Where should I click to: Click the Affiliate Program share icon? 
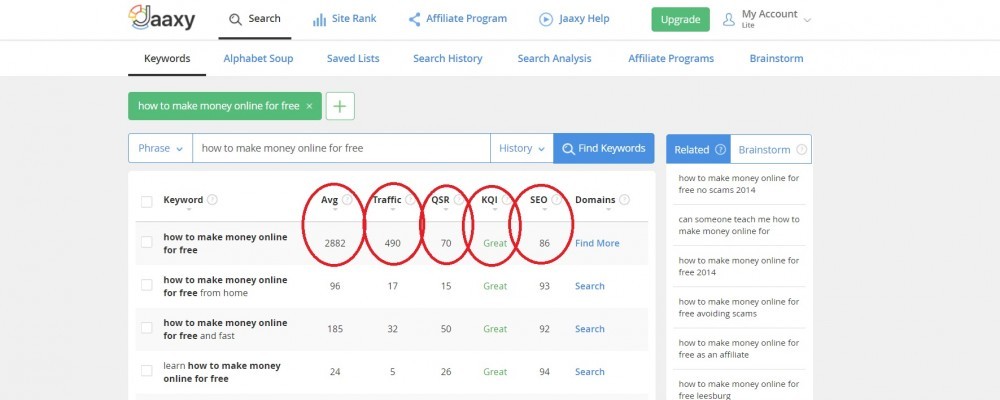tap(415, 20)
